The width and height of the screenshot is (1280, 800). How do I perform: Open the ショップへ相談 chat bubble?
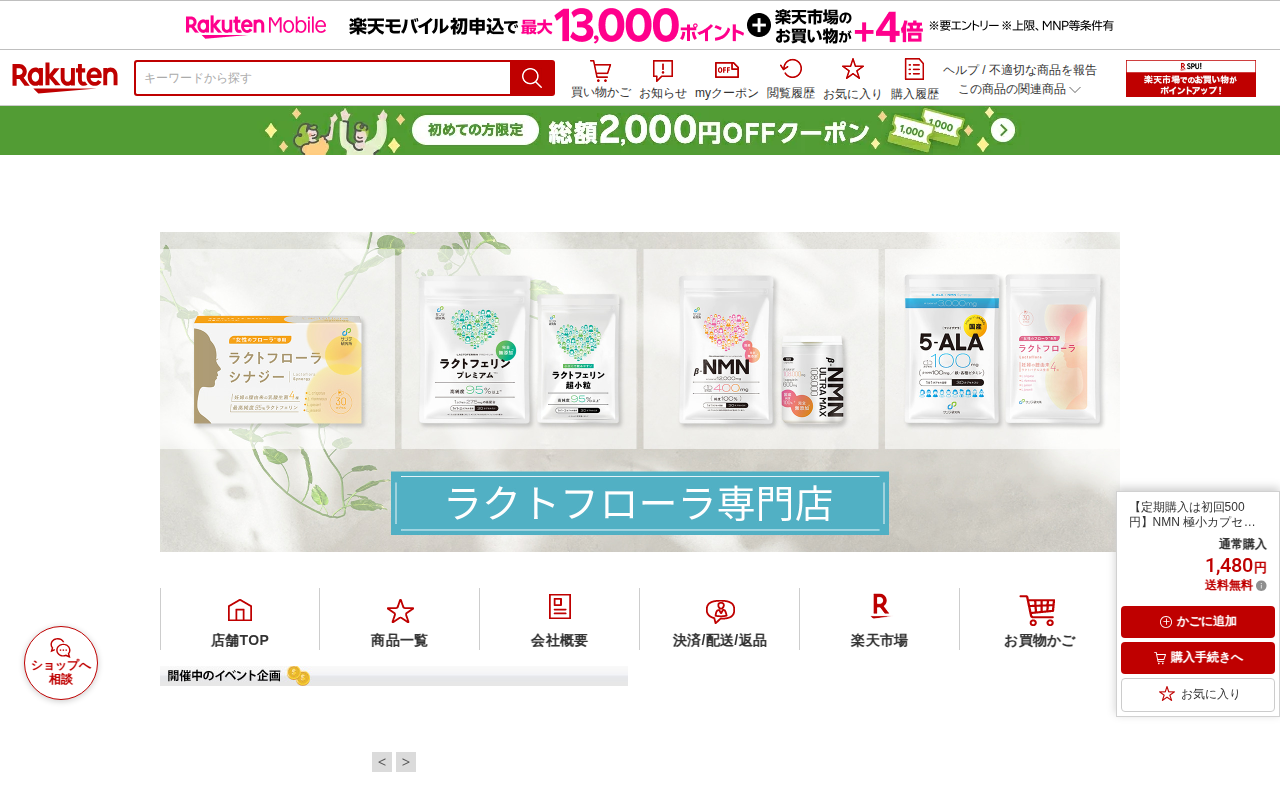coord(61,663)
